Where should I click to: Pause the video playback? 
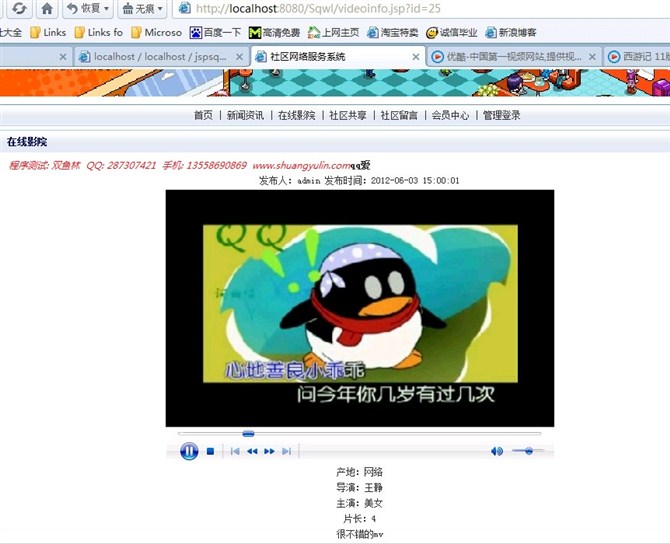[x=189, y=451]
